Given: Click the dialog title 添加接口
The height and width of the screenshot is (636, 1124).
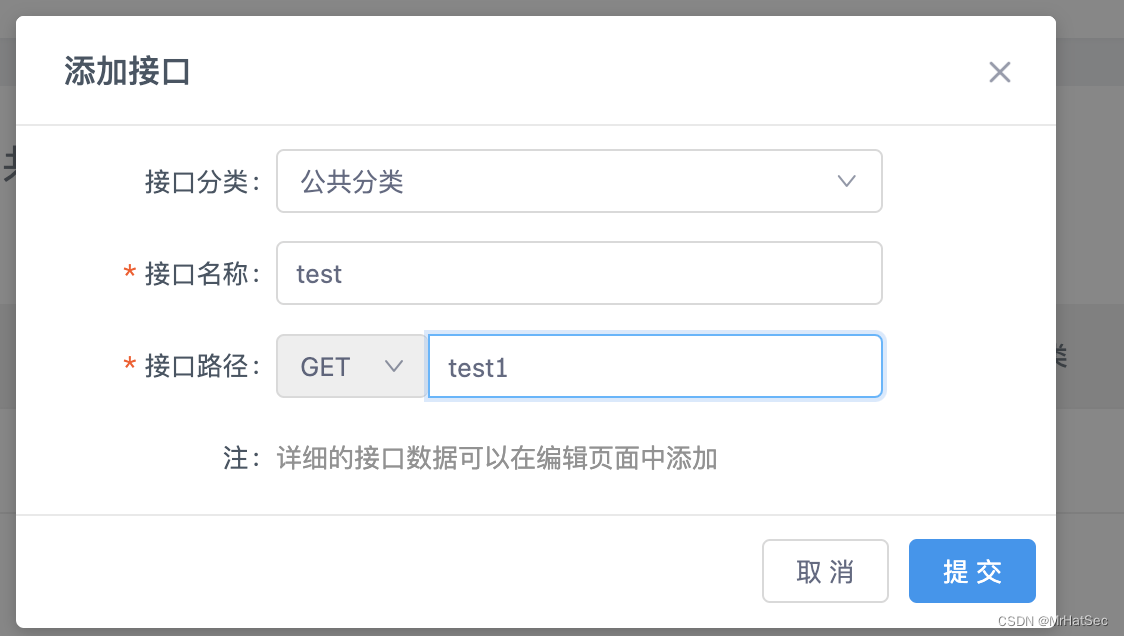Looking at the screenshot, I should [x=127, y=71].
